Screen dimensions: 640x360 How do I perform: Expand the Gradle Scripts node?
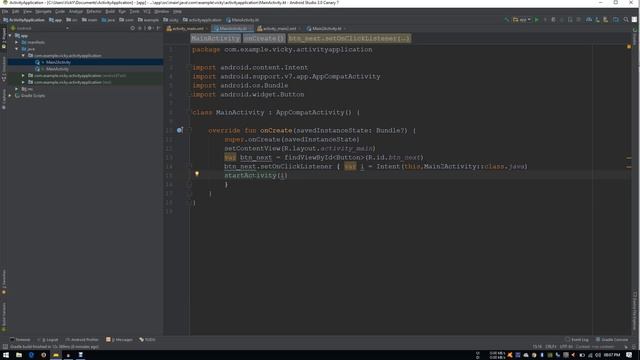[x=10, y=96]
